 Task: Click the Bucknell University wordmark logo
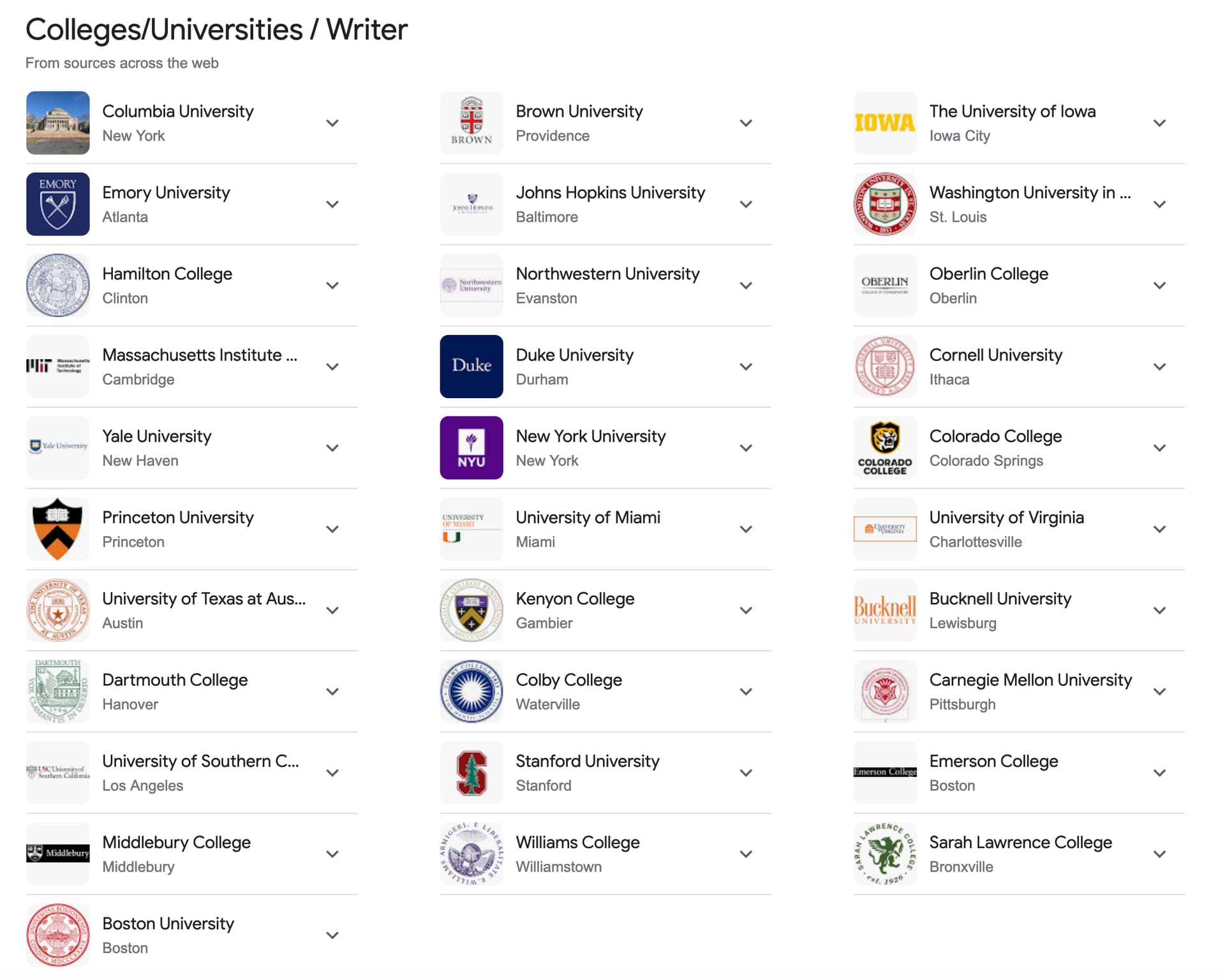(x=884, y=610)
